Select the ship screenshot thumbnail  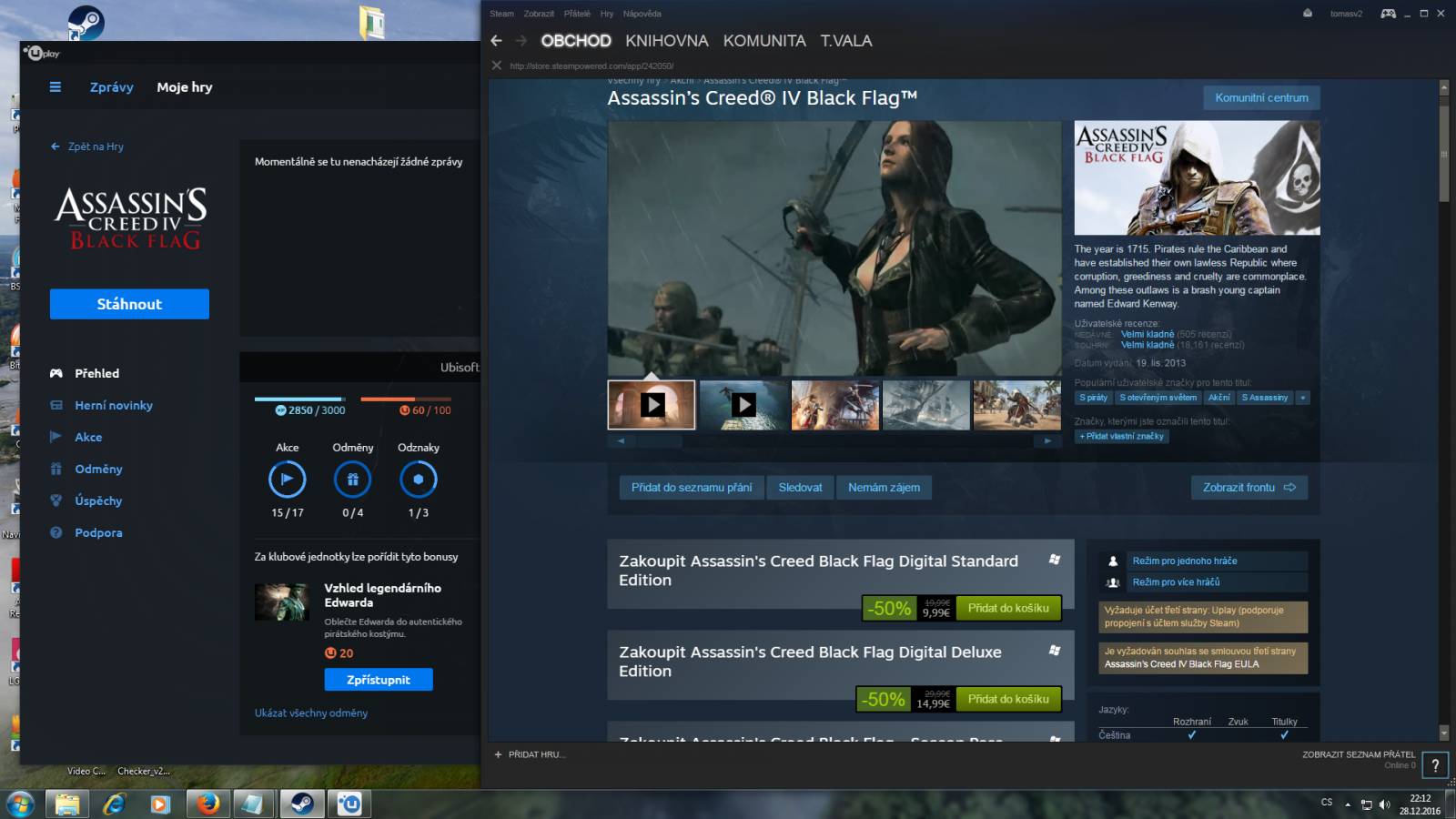(x=925, y=405)
